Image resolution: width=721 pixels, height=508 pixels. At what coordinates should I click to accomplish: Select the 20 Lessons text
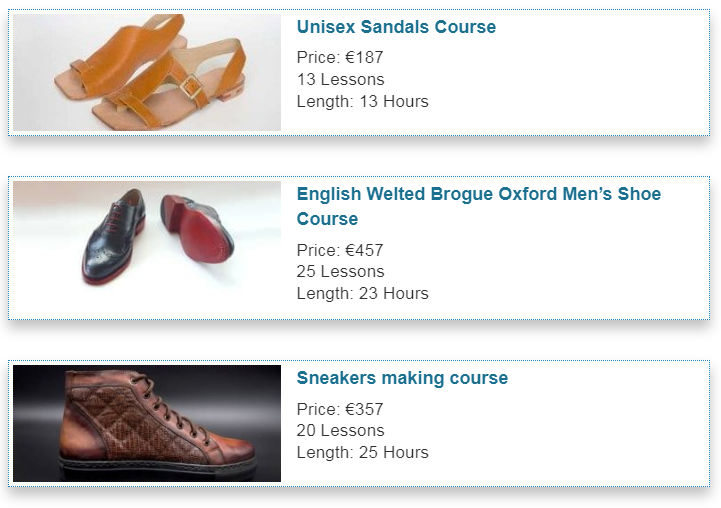tap(340, 430)
